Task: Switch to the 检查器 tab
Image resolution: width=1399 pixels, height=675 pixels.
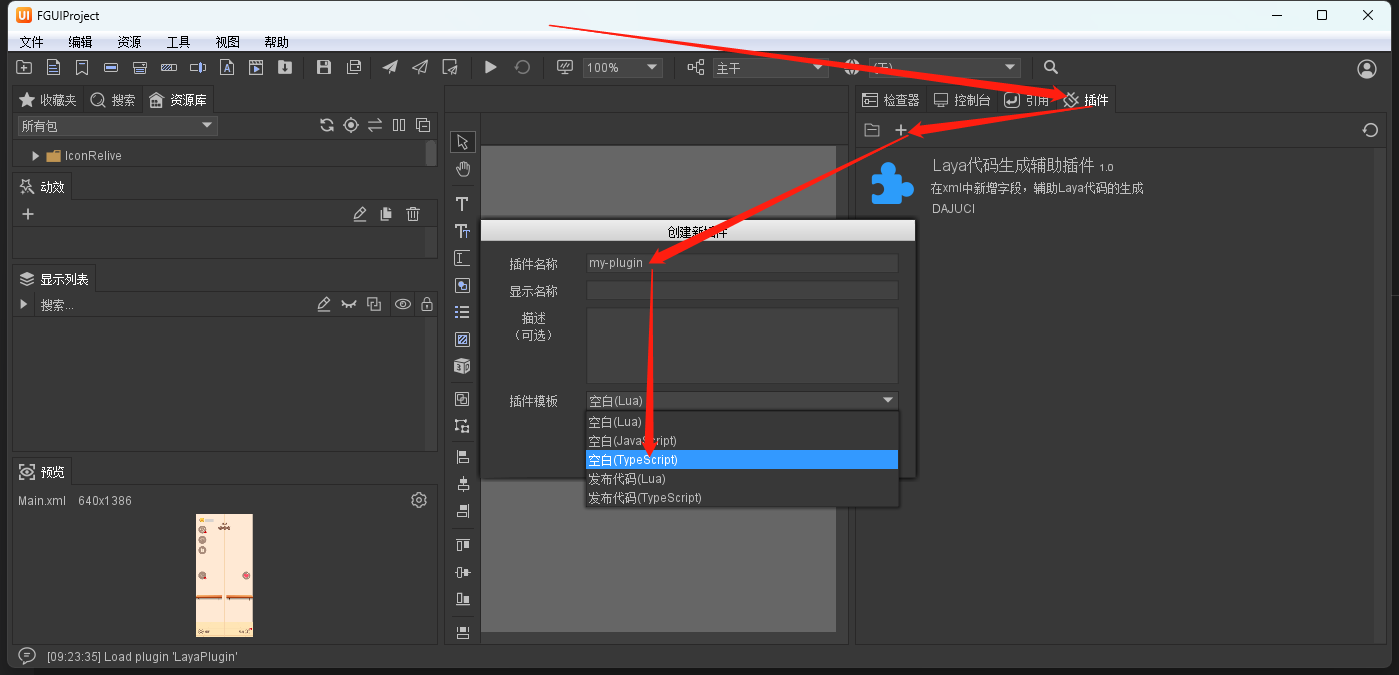Action: 891,100
